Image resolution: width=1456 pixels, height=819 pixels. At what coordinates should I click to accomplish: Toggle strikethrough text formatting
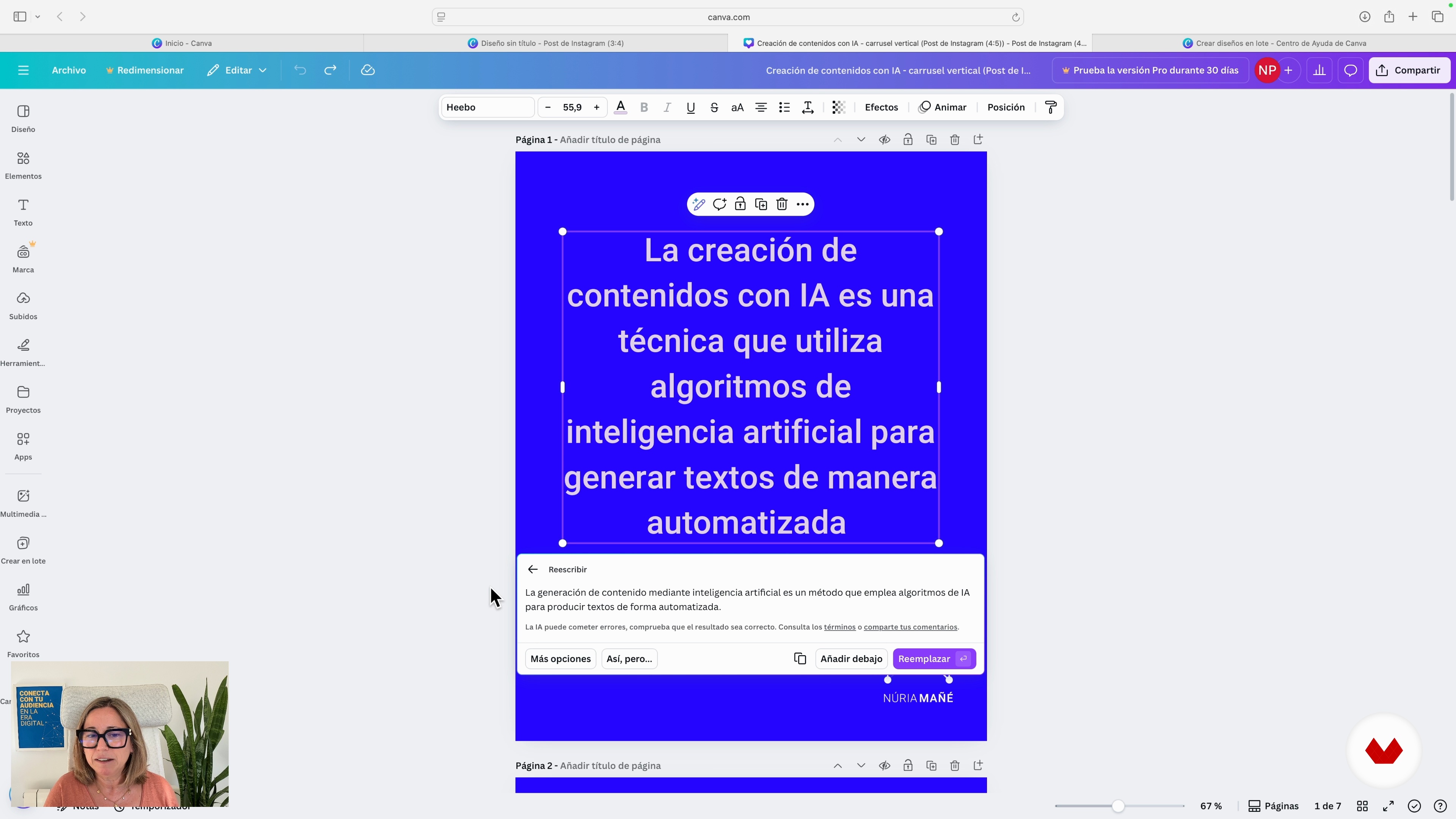[x=714, y=107]
